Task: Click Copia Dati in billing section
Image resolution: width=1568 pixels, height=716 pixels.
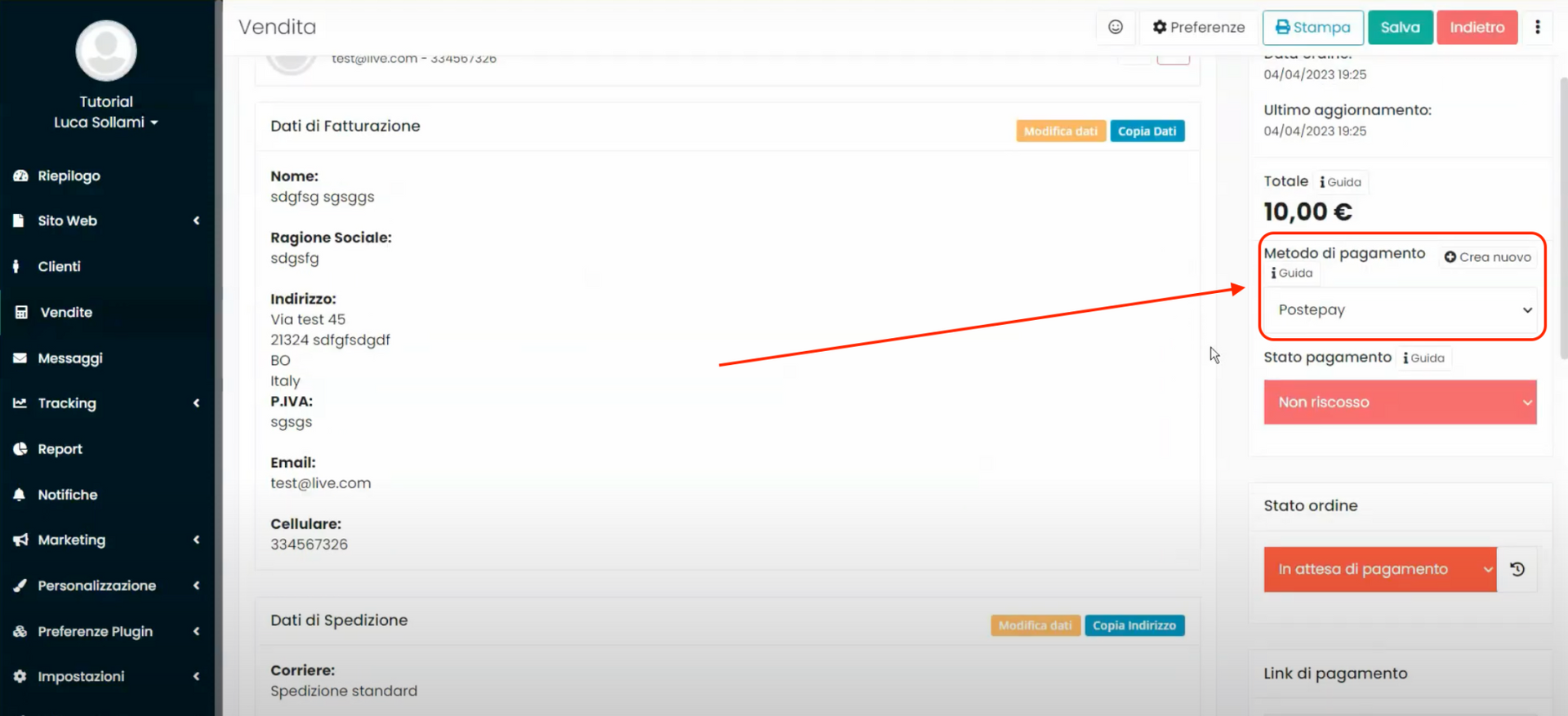Action: (x=1147, y=131)
